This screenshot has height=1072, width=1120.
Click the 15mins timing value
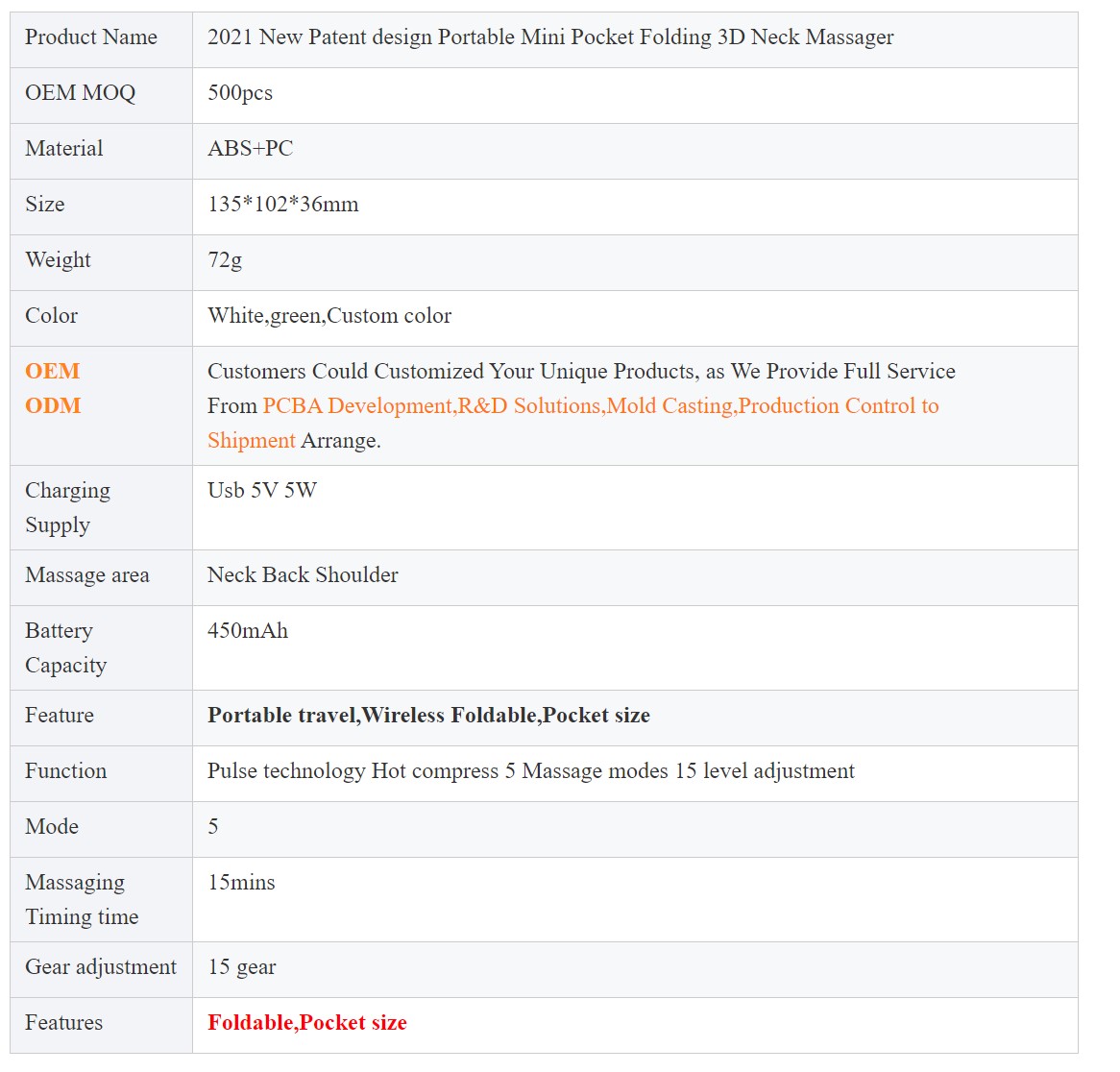pyautogui.click(x=241, y=883)
